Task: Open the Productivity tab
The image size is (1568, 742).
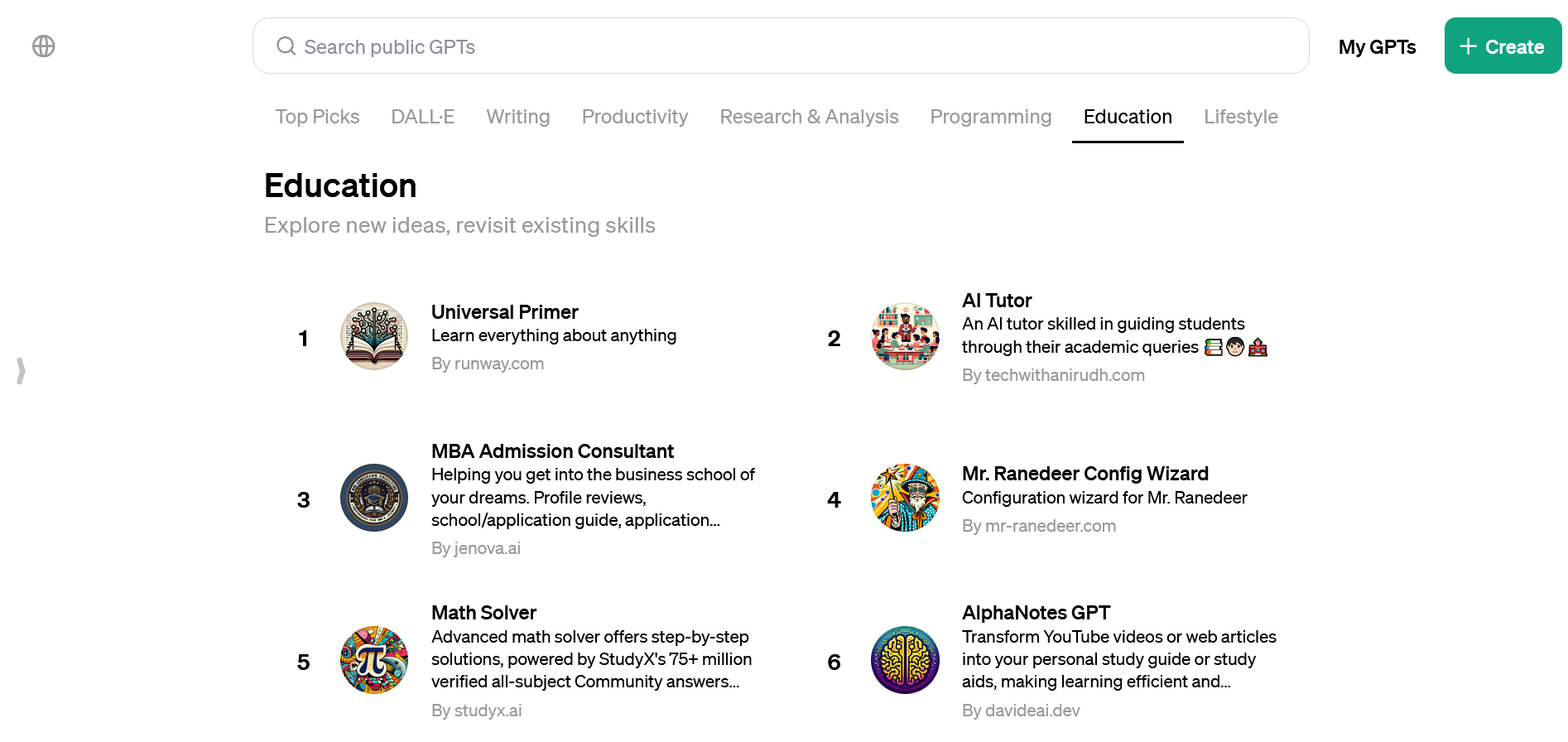Action: 635,117
